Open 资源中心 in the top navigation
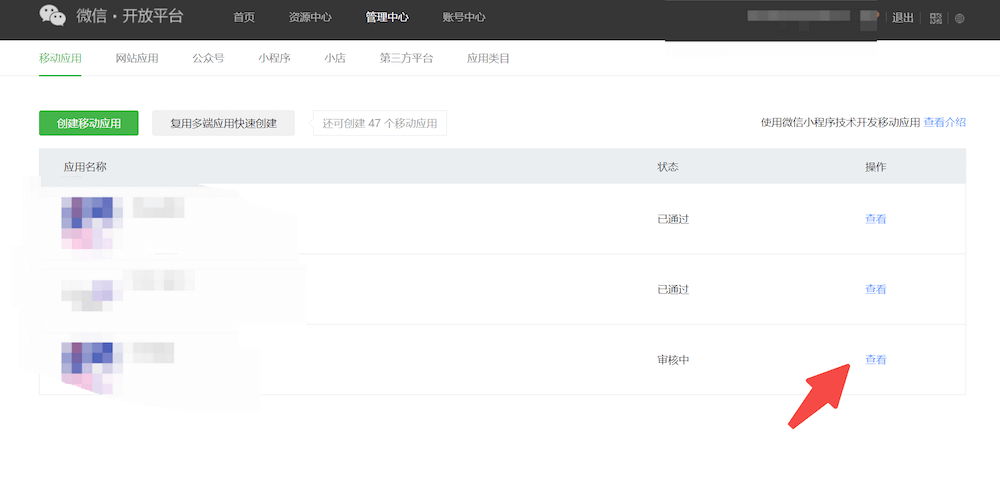1000x481 pixels. 310,18
